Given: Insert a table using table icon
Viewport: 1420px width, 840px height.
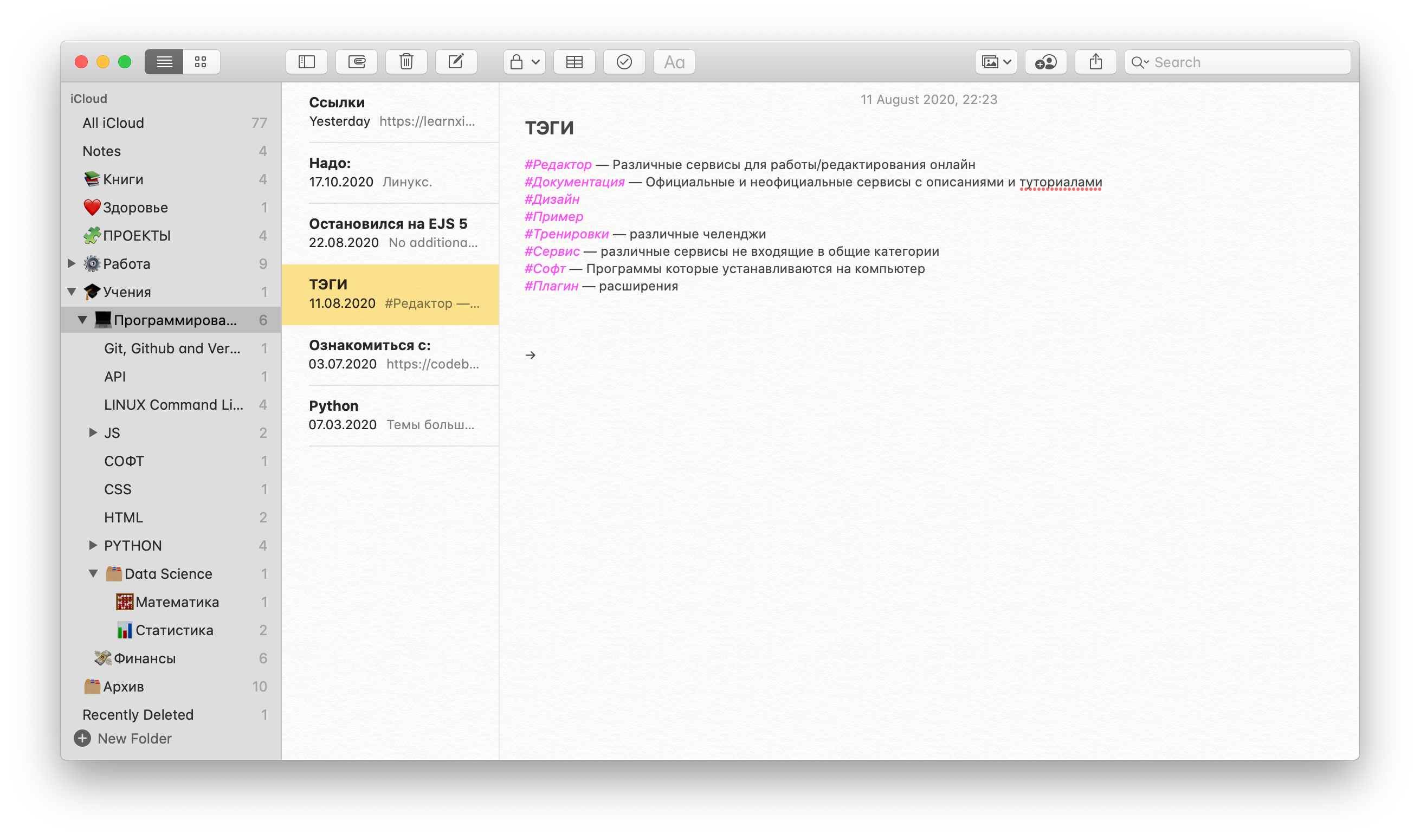Looking at the screenshot, I should coord(574,62).
